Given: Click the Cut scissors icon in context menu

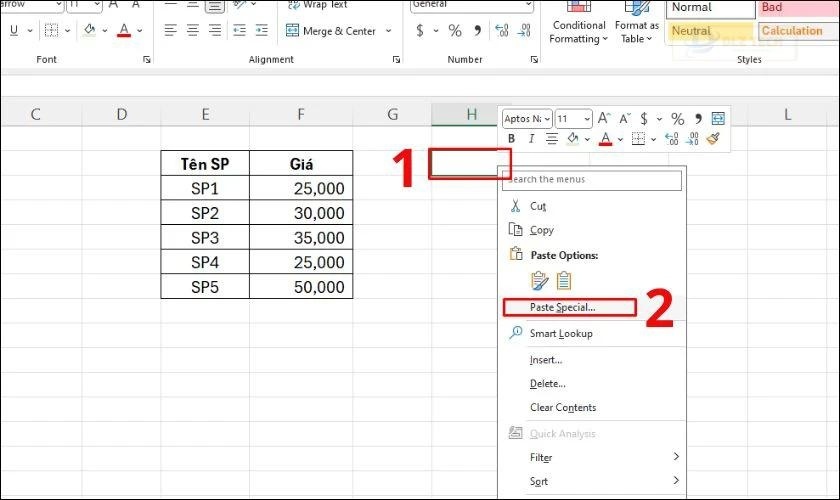Looking at the screenshot, I should [516, 206].
